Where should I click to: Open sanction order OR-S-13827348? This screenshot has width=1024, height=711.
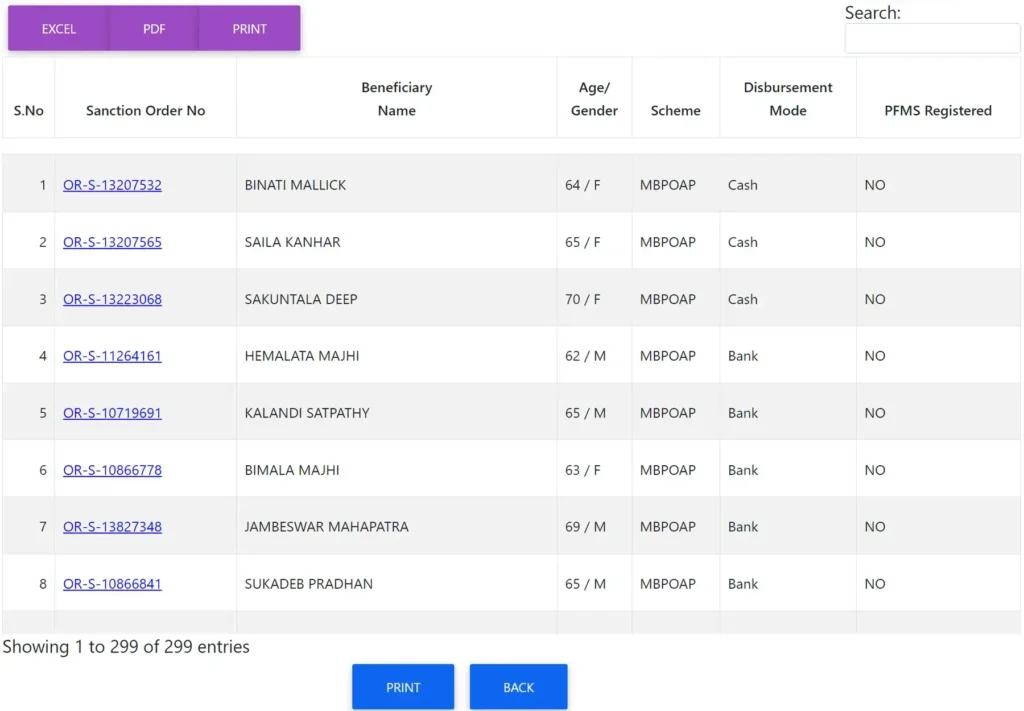112,527
